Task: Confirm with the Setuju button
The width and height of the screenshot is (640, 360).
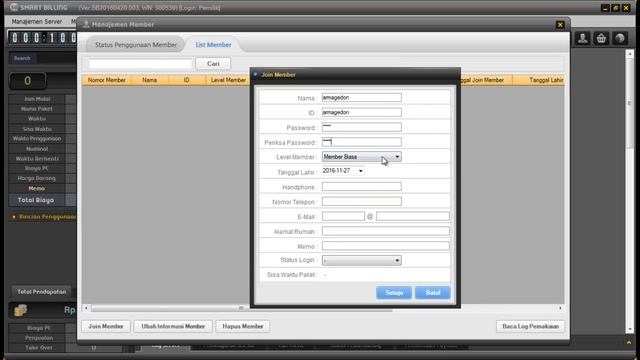Action: coord(394,293)
